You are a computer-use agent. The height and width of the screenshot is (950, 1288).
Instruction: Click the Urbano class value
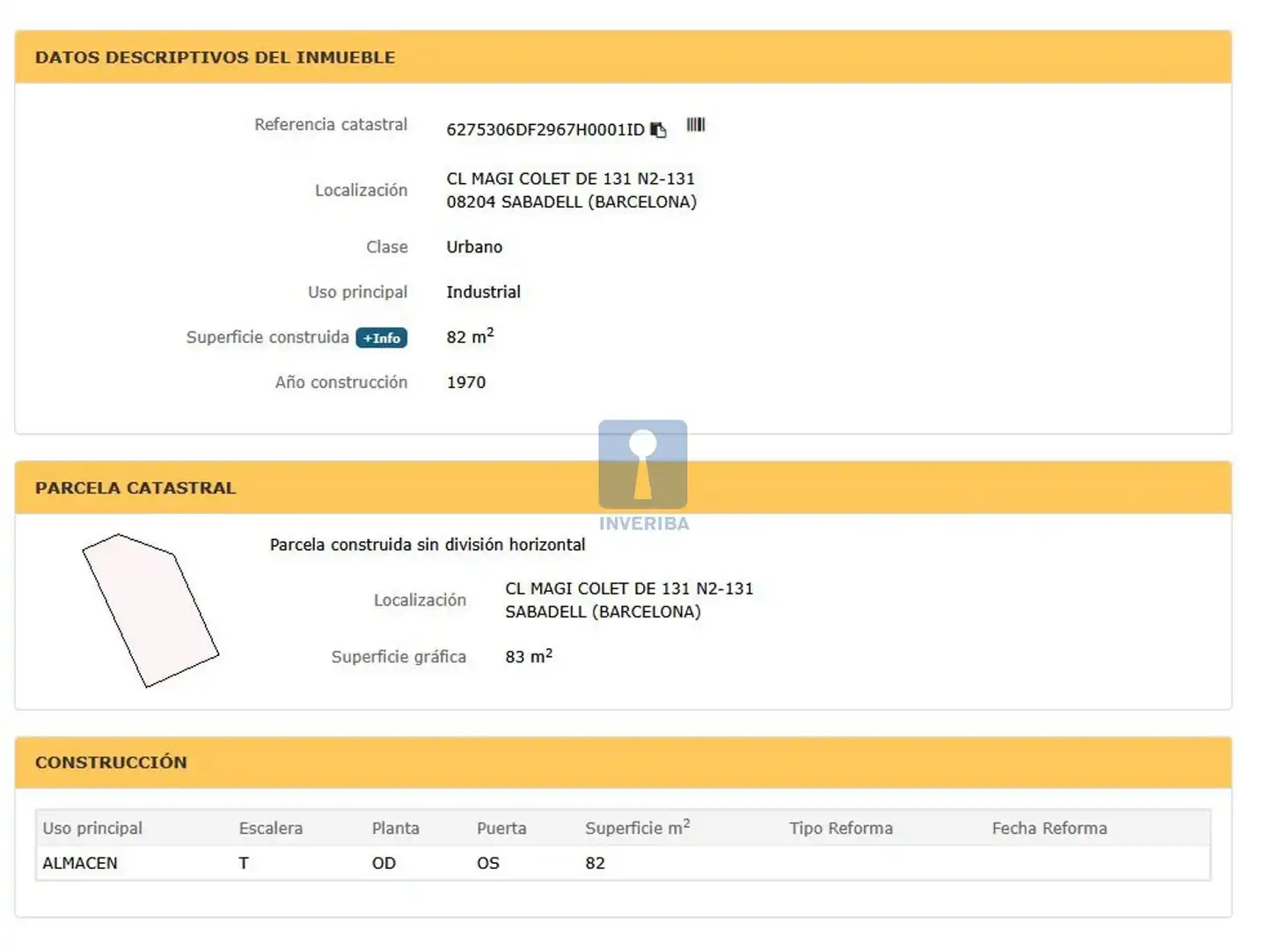click(x=474, y=247)
